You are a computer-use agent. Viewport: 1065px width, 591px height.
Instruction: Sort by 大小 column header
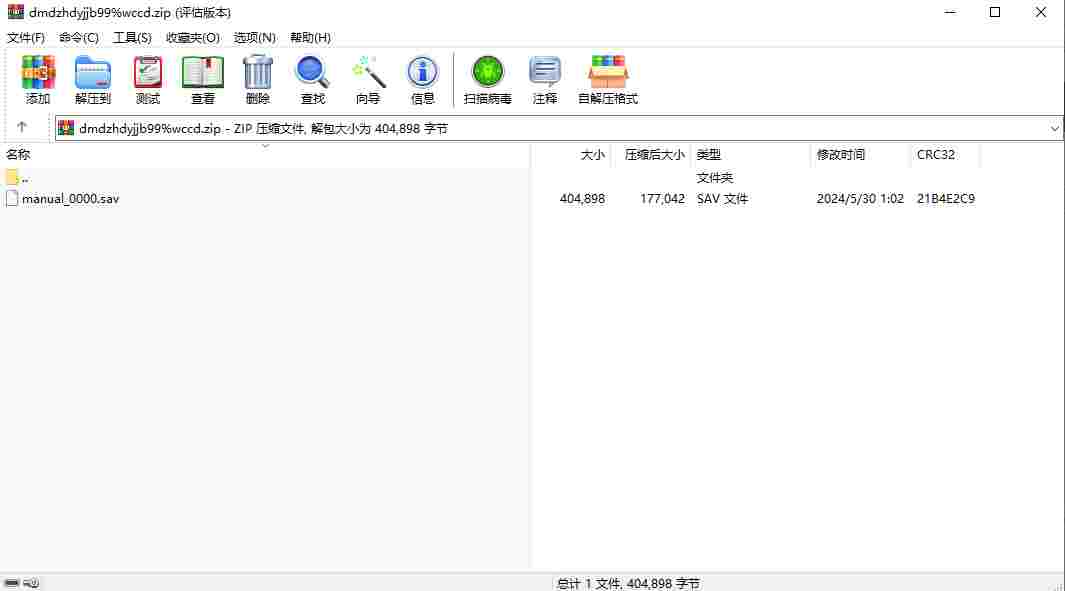592,155
